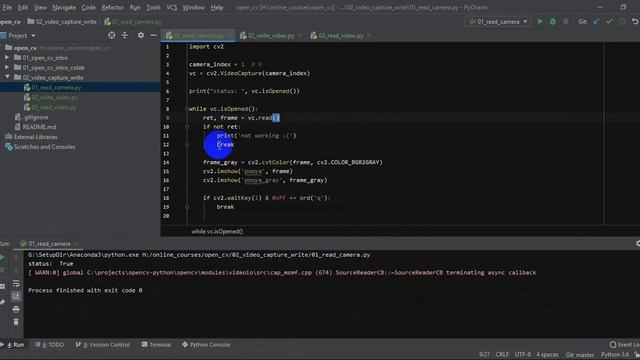Click the CRLF line separator in status bar
Screen dimensions: 640x360
(x=502, y=354)
